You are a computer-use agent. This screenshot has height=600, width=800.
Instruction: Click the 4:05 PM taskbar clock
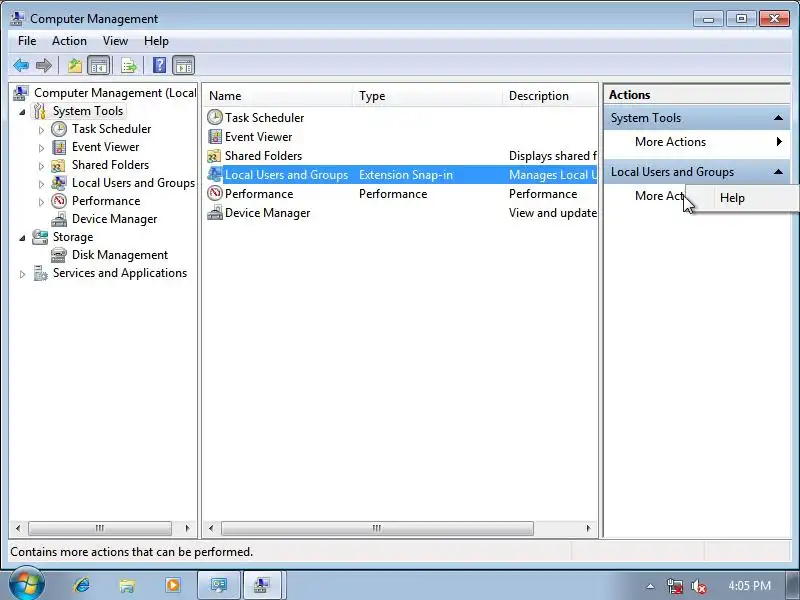[x=749, y=586]
